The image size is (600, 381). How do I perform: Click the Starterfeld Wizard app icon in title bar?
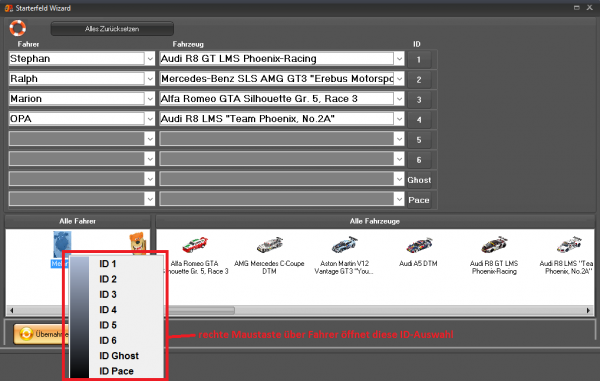(x=8, y=8)
